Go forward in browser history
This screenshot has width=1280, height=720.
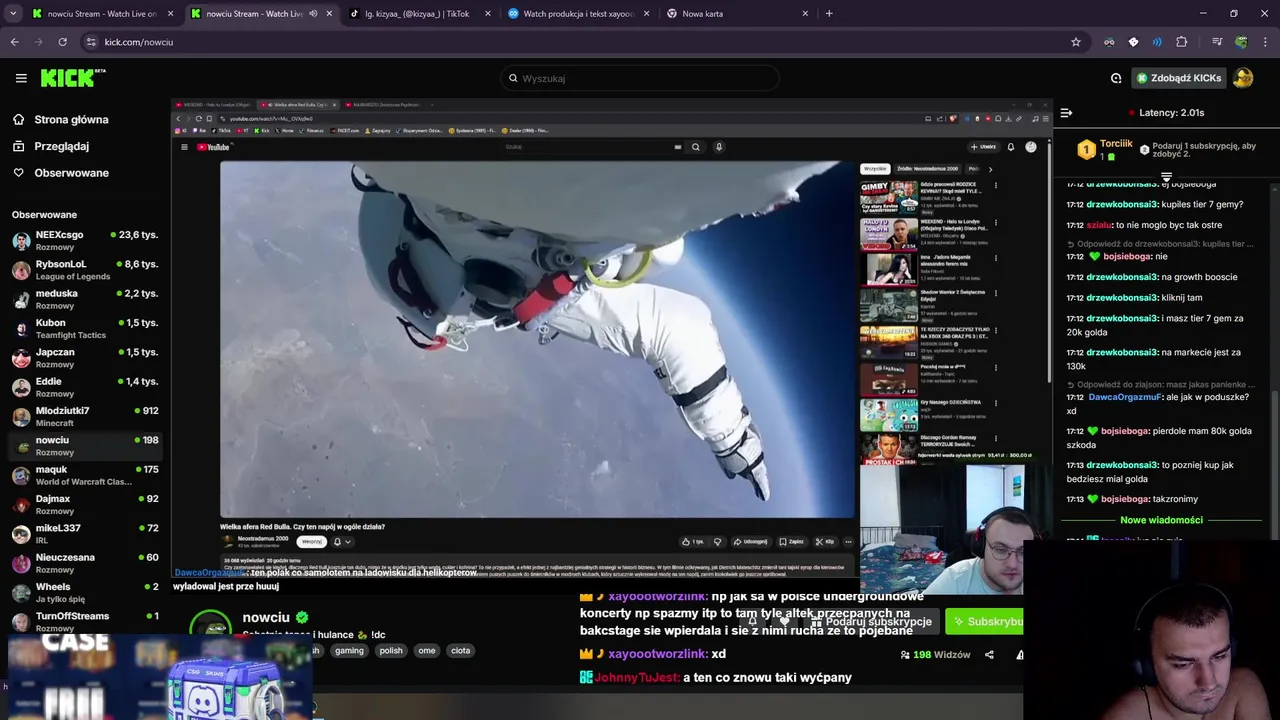point(38,42)
